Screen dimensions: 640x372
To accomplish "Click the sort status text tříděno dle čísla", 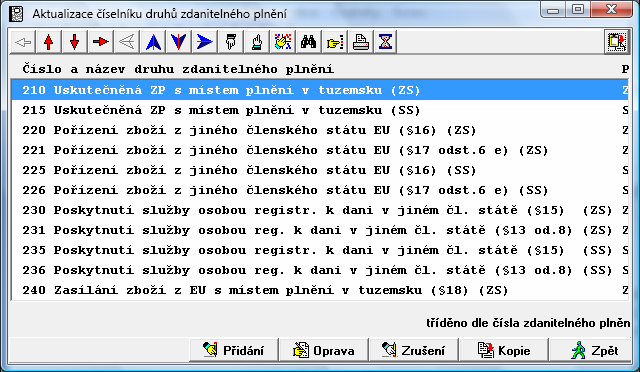I will point(528,323).
